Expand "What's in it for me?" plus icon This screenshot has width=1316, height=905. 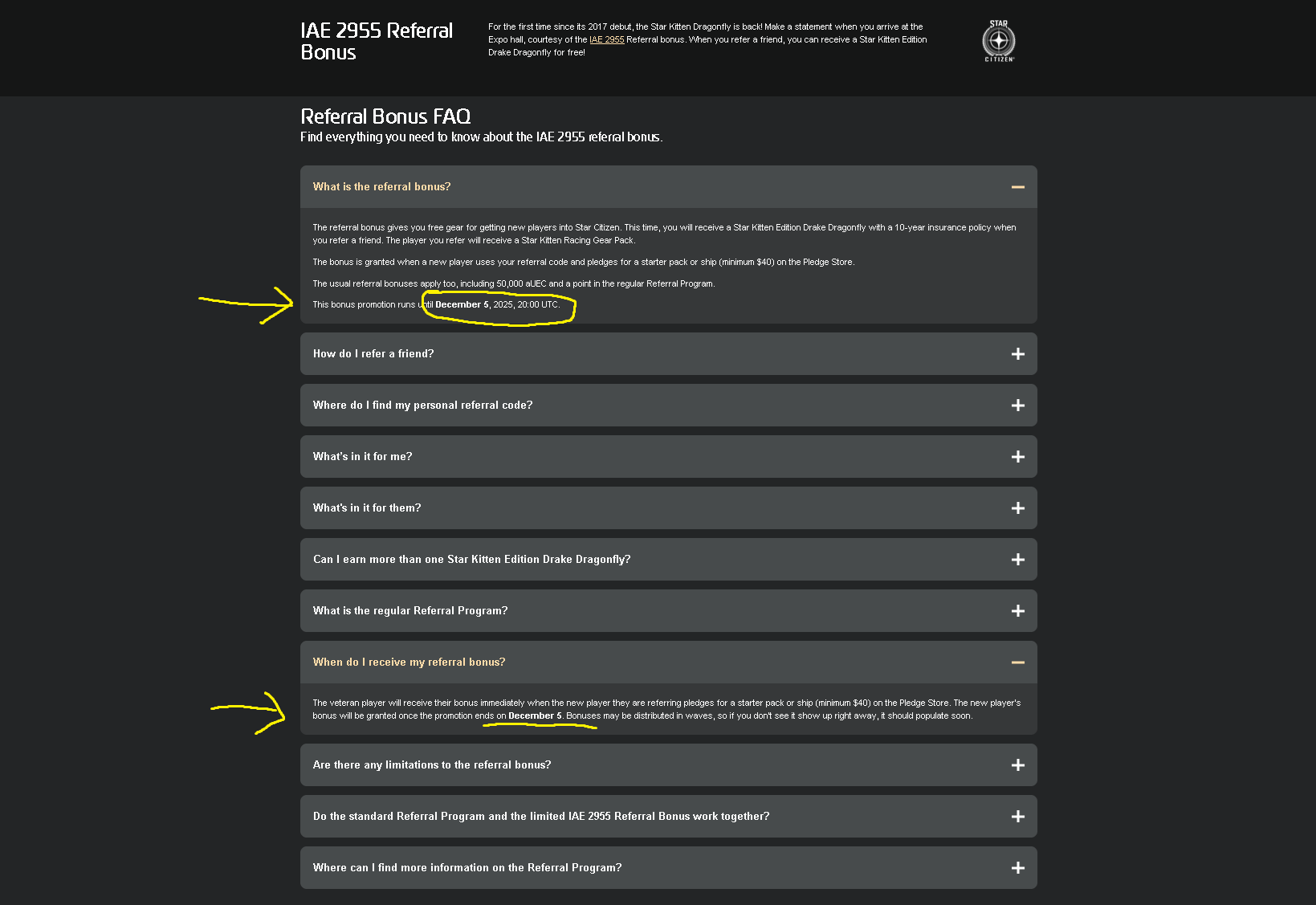[x=1017, y=457]
